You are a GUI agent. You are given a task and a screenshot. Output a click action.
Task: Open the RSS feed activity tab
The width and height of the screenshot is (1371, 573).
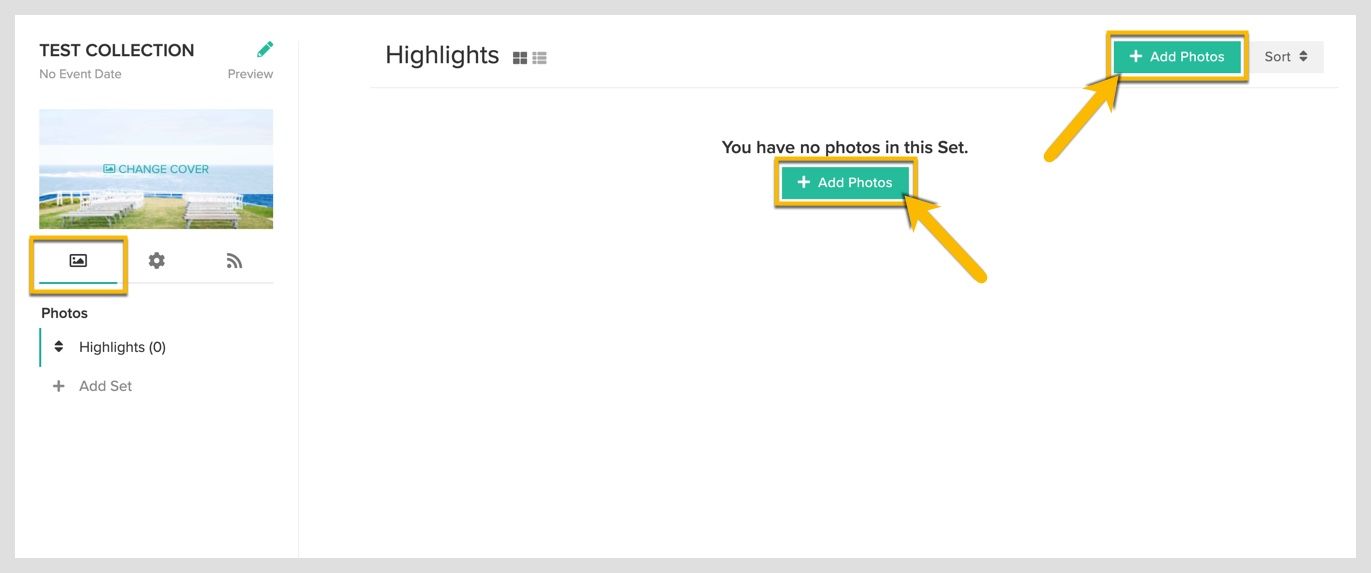pos(235,261)
